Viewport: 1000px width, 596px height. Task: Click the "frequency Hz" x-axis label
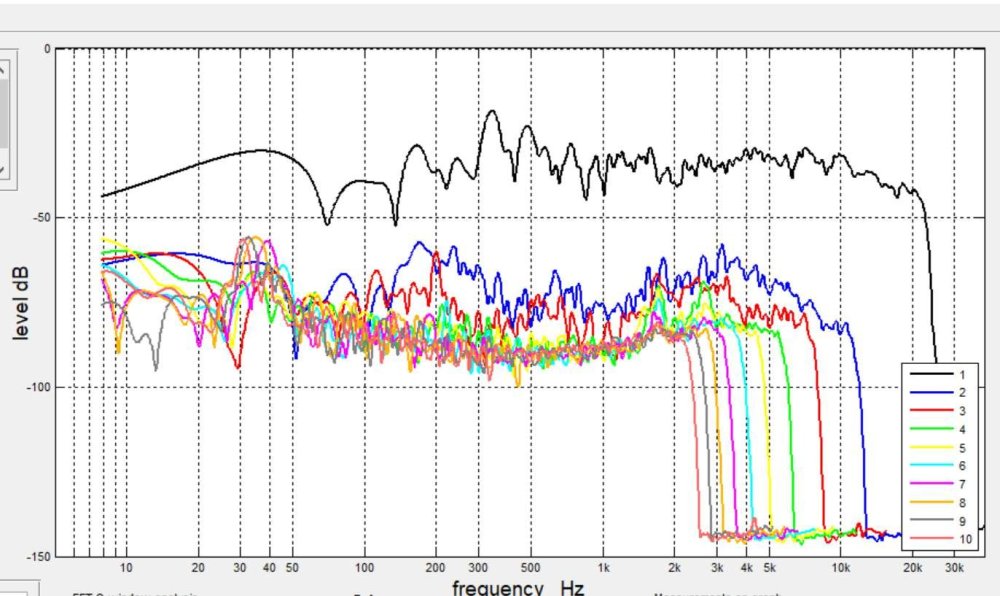pos(517,586)
